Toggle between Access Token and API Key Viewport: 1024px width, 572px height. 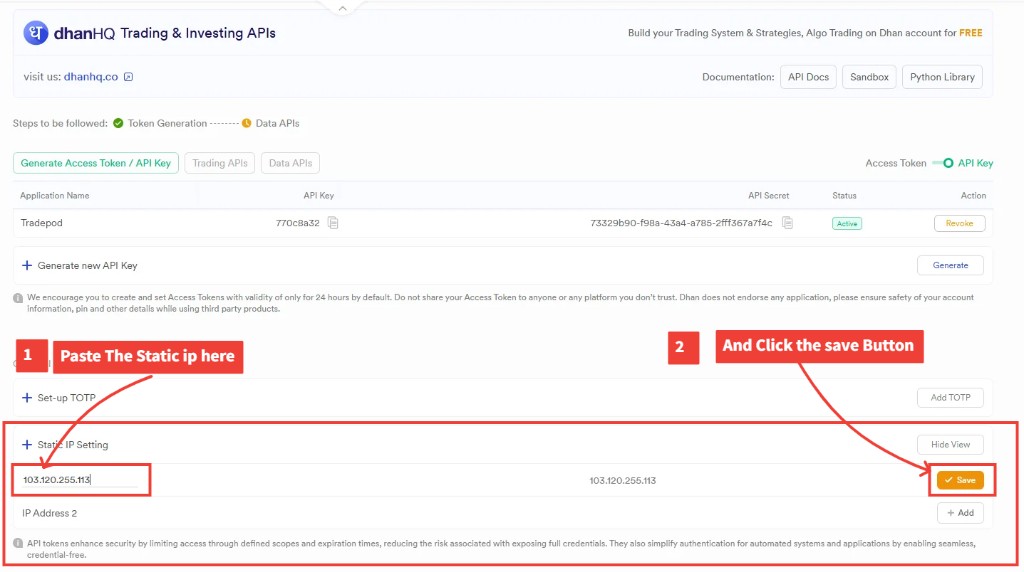coord(943,163)
